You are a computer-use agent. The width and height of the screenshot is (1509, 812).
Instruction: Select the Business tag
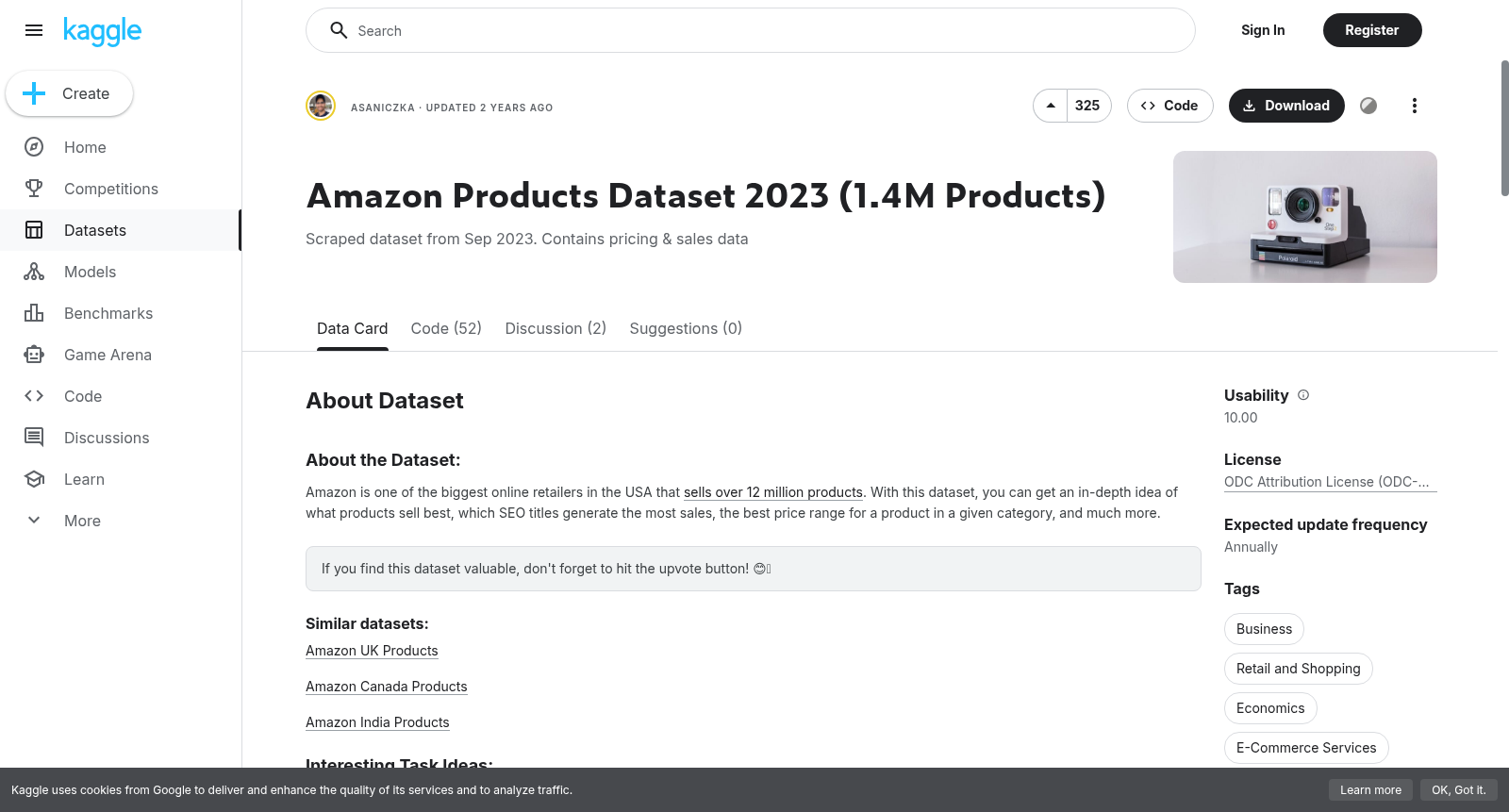[1264, 629]
